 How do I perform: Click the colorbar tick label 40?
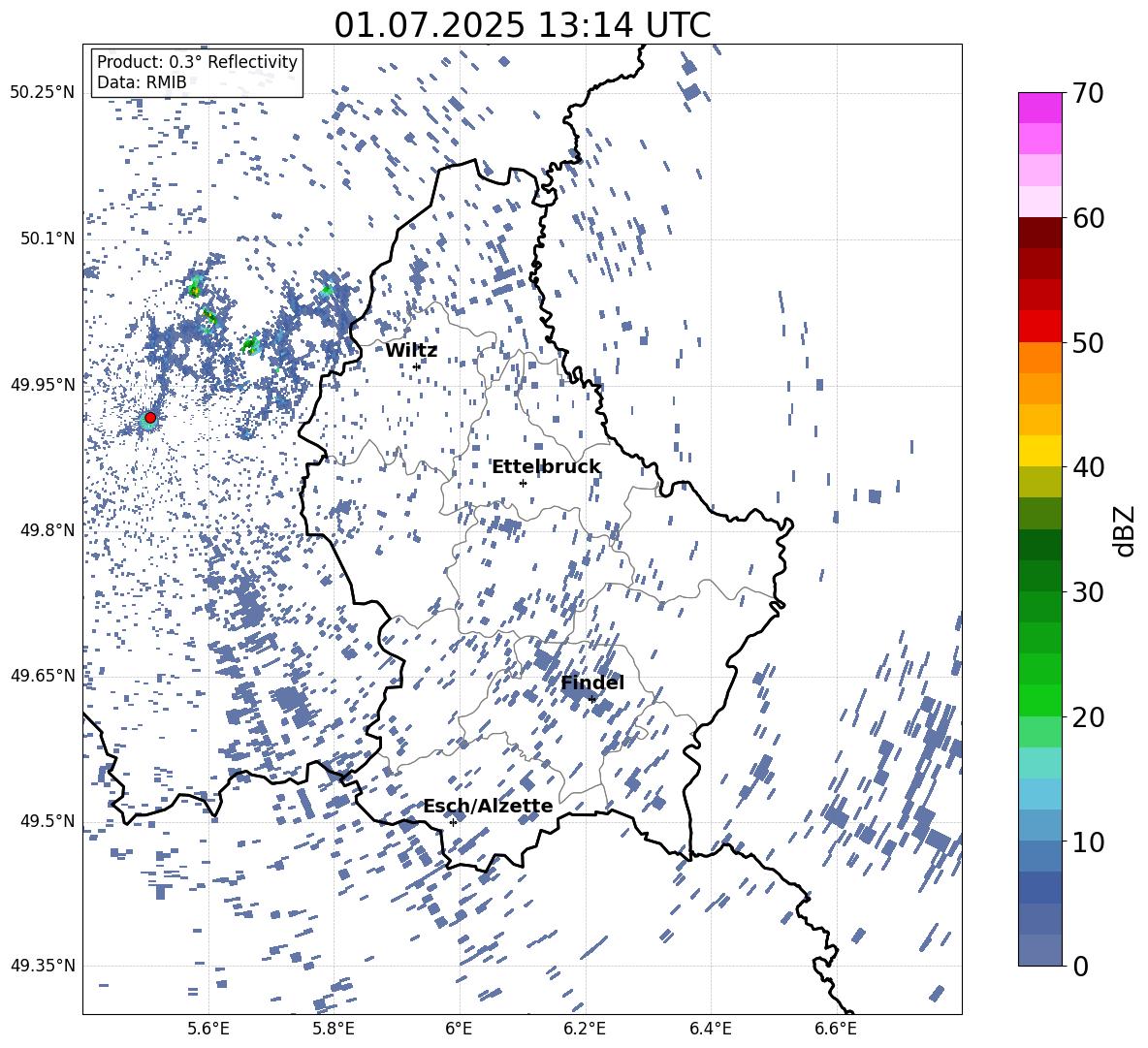tap(1088, 467)
